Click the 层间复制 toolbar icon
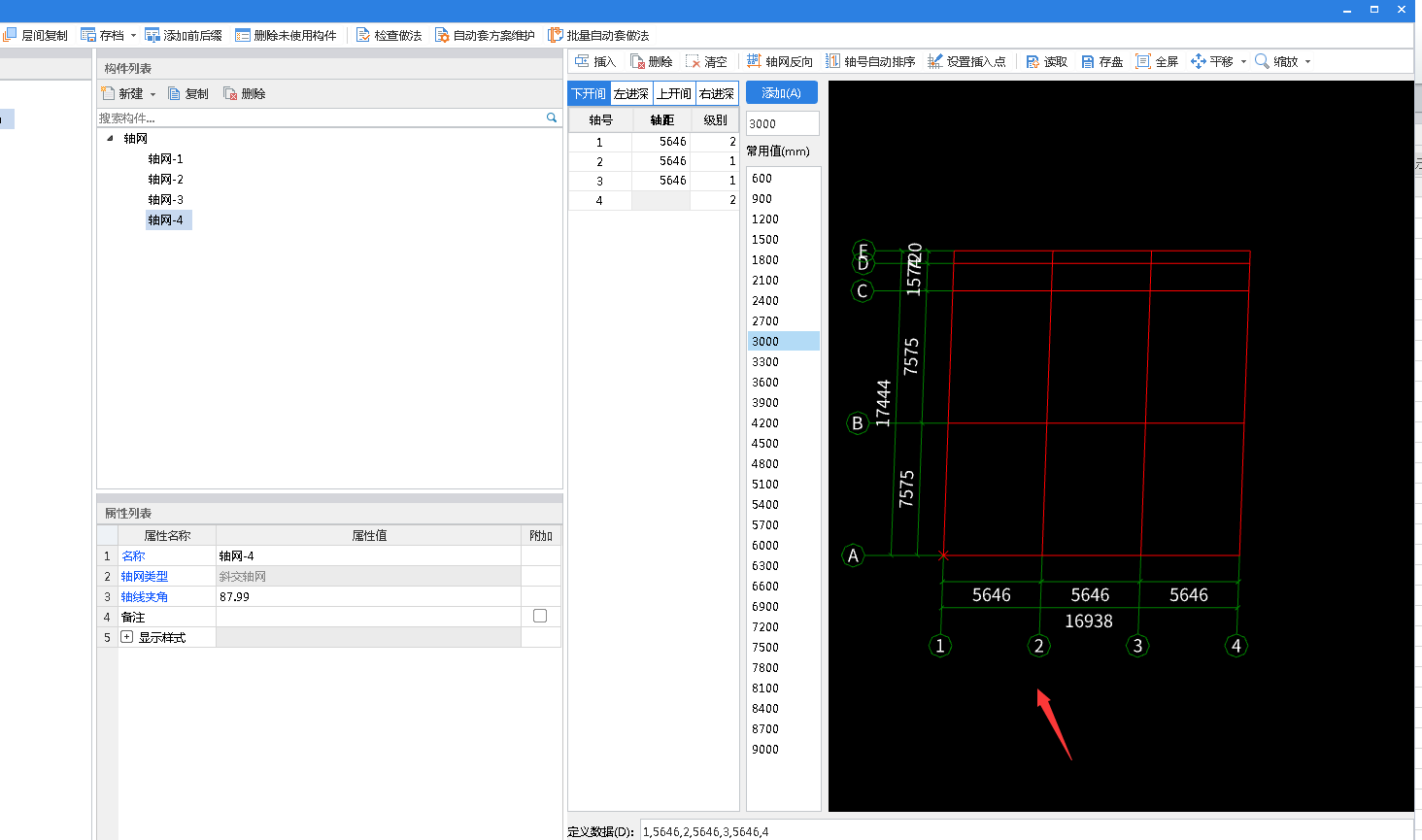The width and height of the screenshot is (1422, 840). 10,35
